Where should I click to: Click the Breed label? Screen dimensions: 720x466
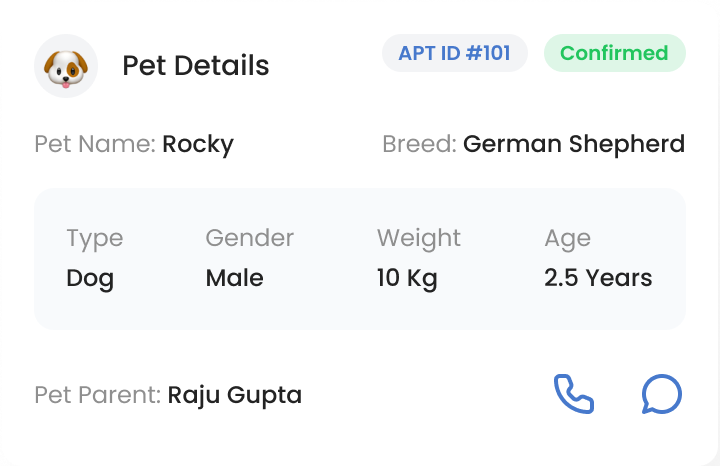click(419, 144)
